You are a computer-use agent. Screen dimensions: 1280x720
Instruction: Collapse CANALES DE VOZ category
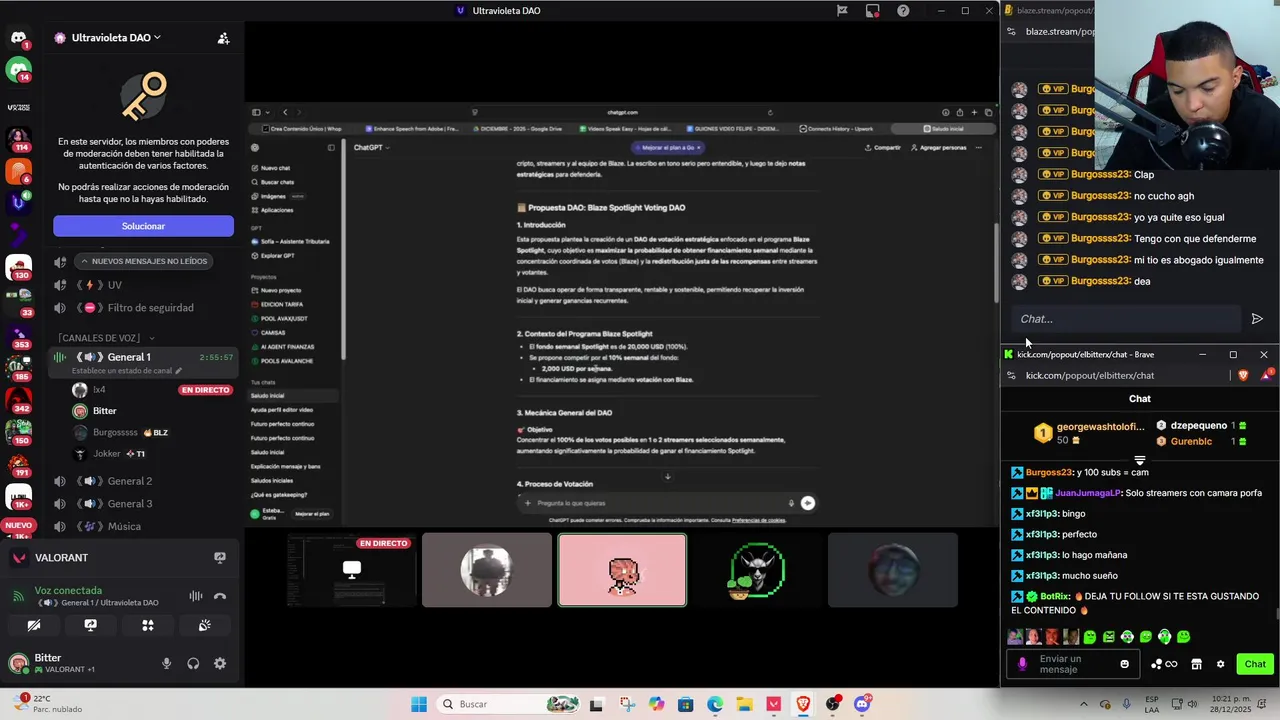(106, 338)
